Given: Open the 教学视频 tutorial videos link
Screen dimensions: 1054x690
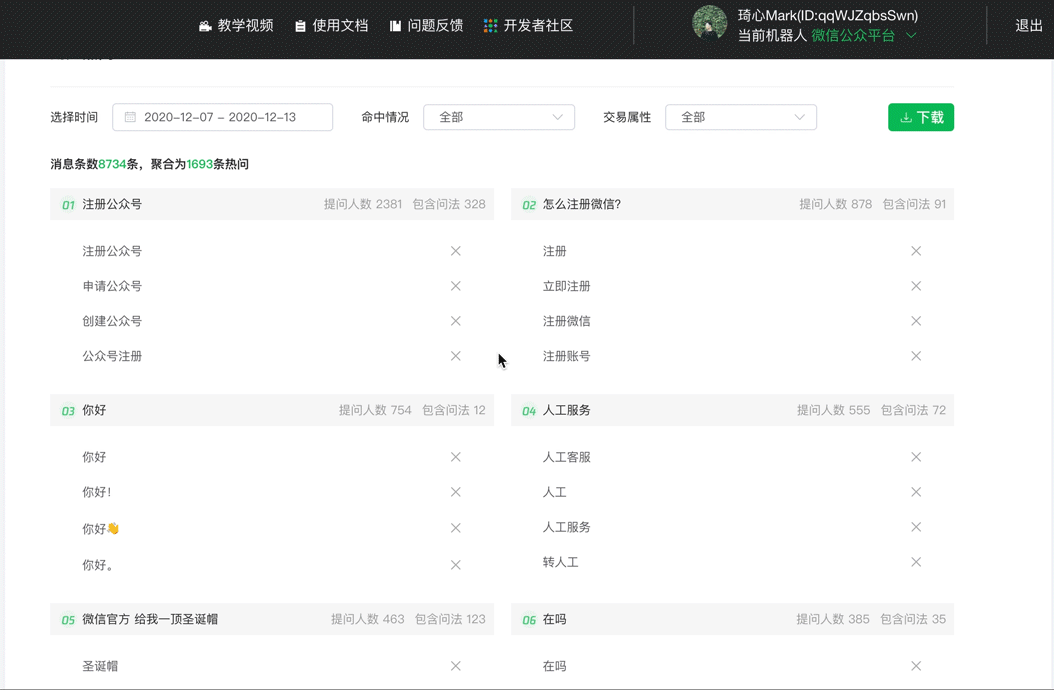Looking at the screenshot, I should click(236, 26).
